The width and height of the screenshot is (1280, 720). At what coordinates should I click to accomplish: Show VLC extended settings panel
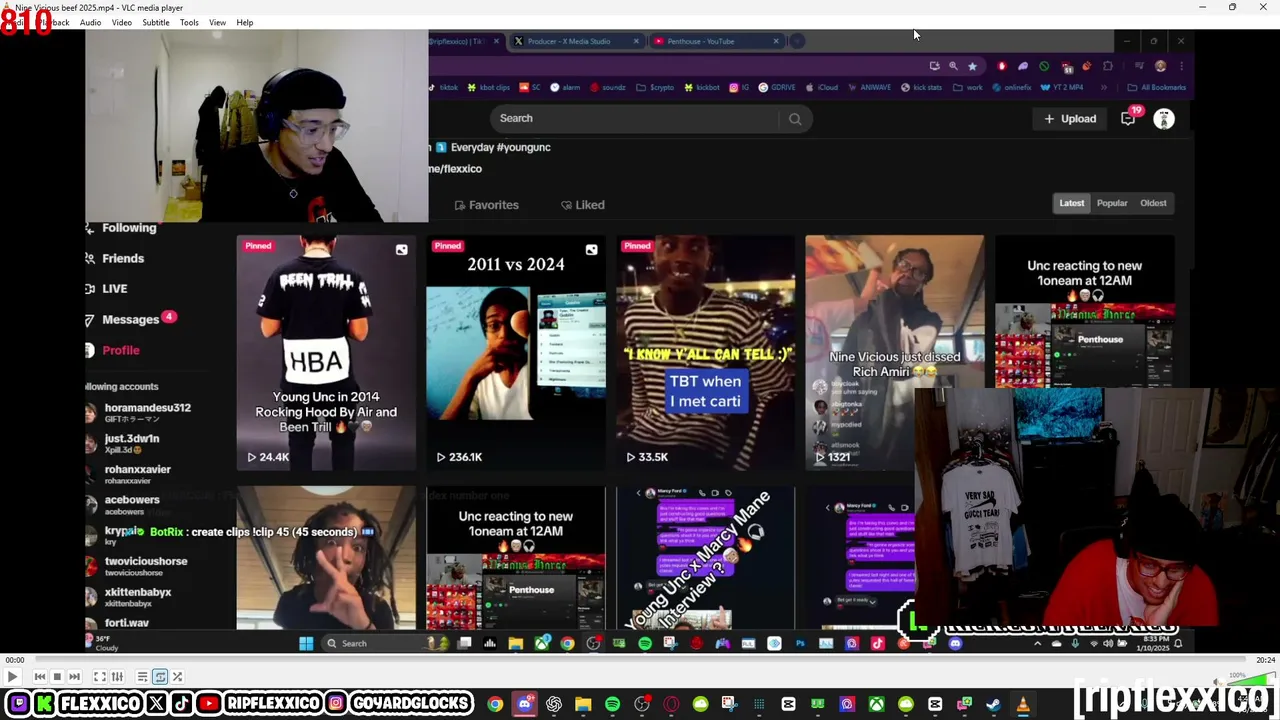click(117, 677)
